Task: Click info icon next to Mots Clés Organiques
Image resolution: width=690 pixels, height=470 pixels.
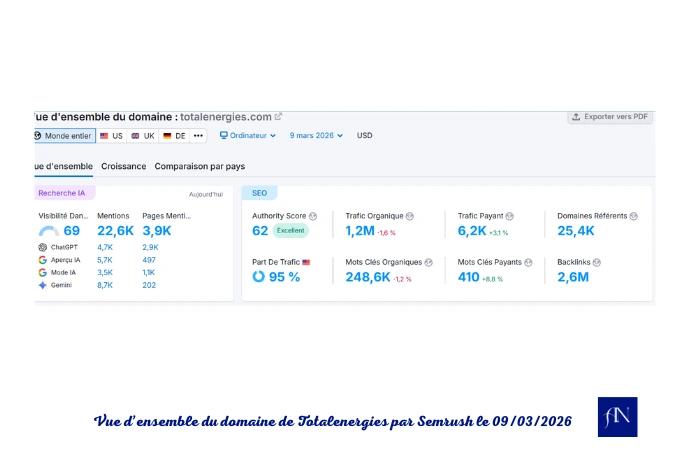Action: tap(429, 262)
